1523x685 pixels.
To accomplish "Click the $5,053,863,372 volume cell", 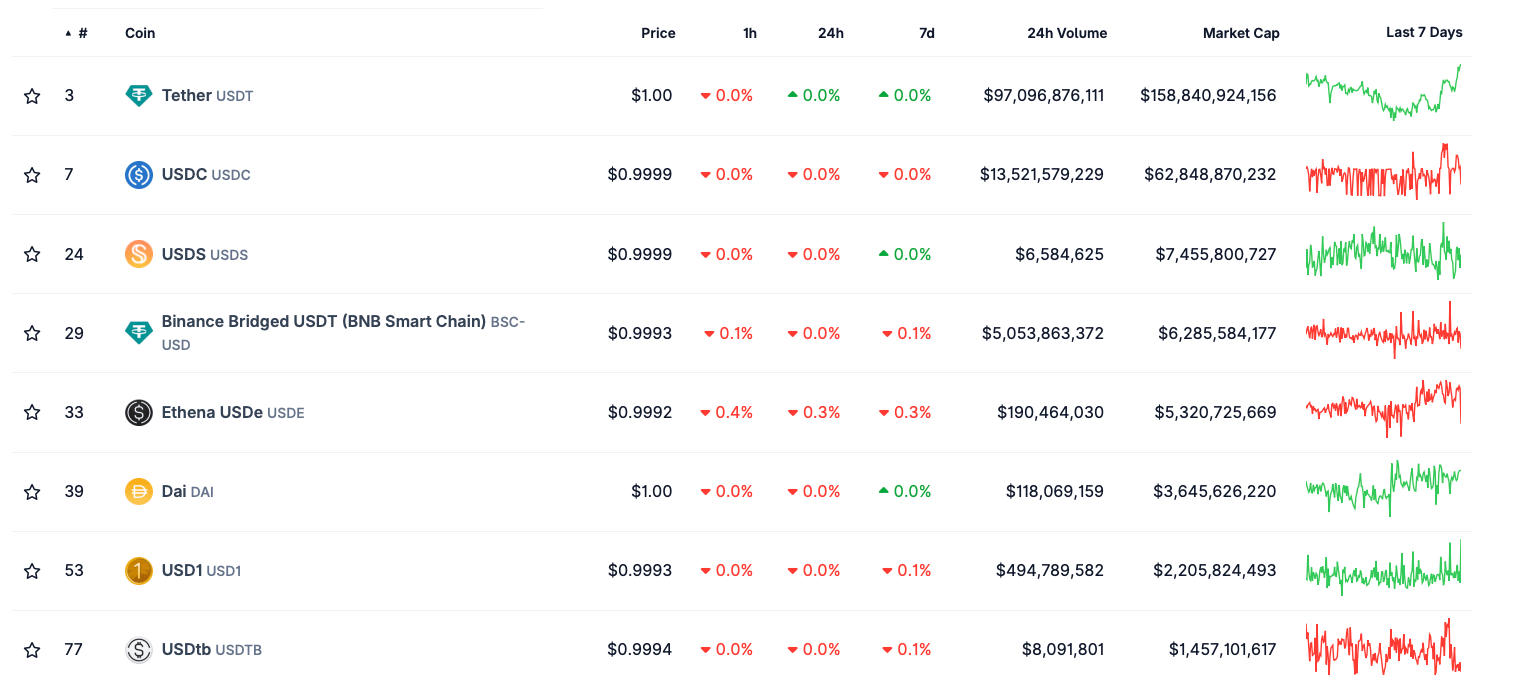I will click(x=1043, y=333).
